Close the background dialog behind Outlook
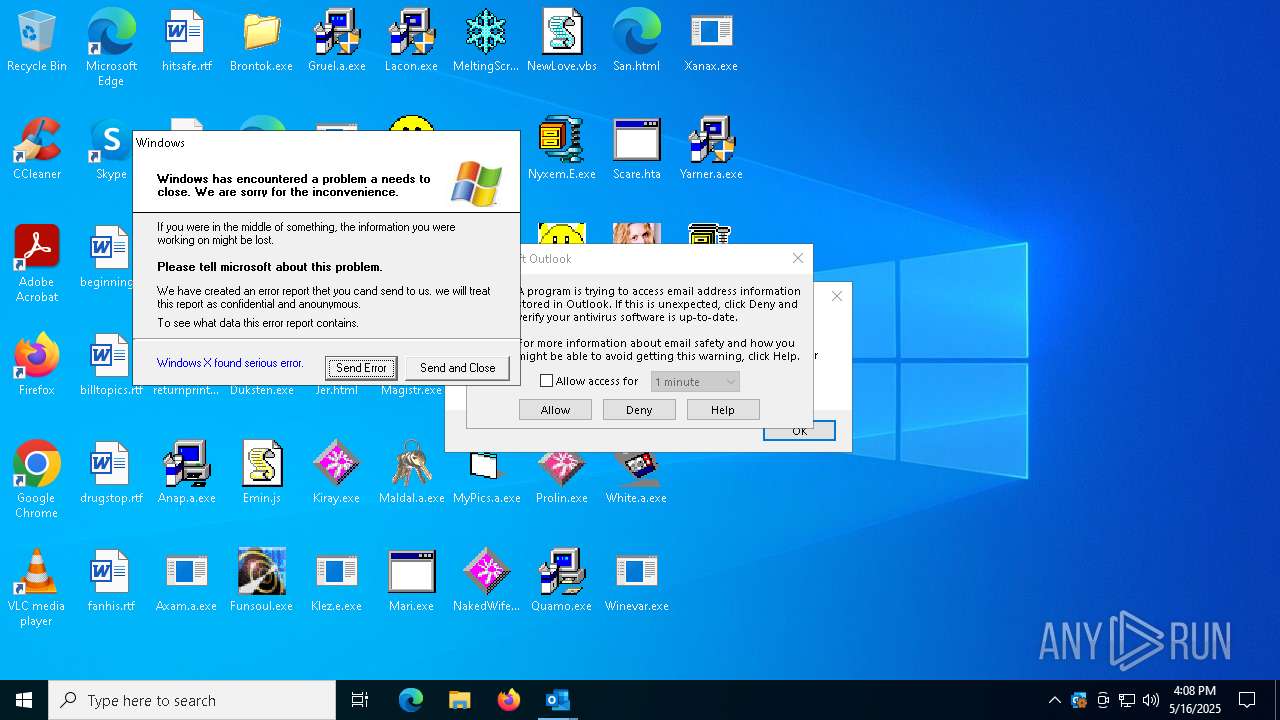The height and width of the screenshot is (720, 1280). [x=837, y=296]
